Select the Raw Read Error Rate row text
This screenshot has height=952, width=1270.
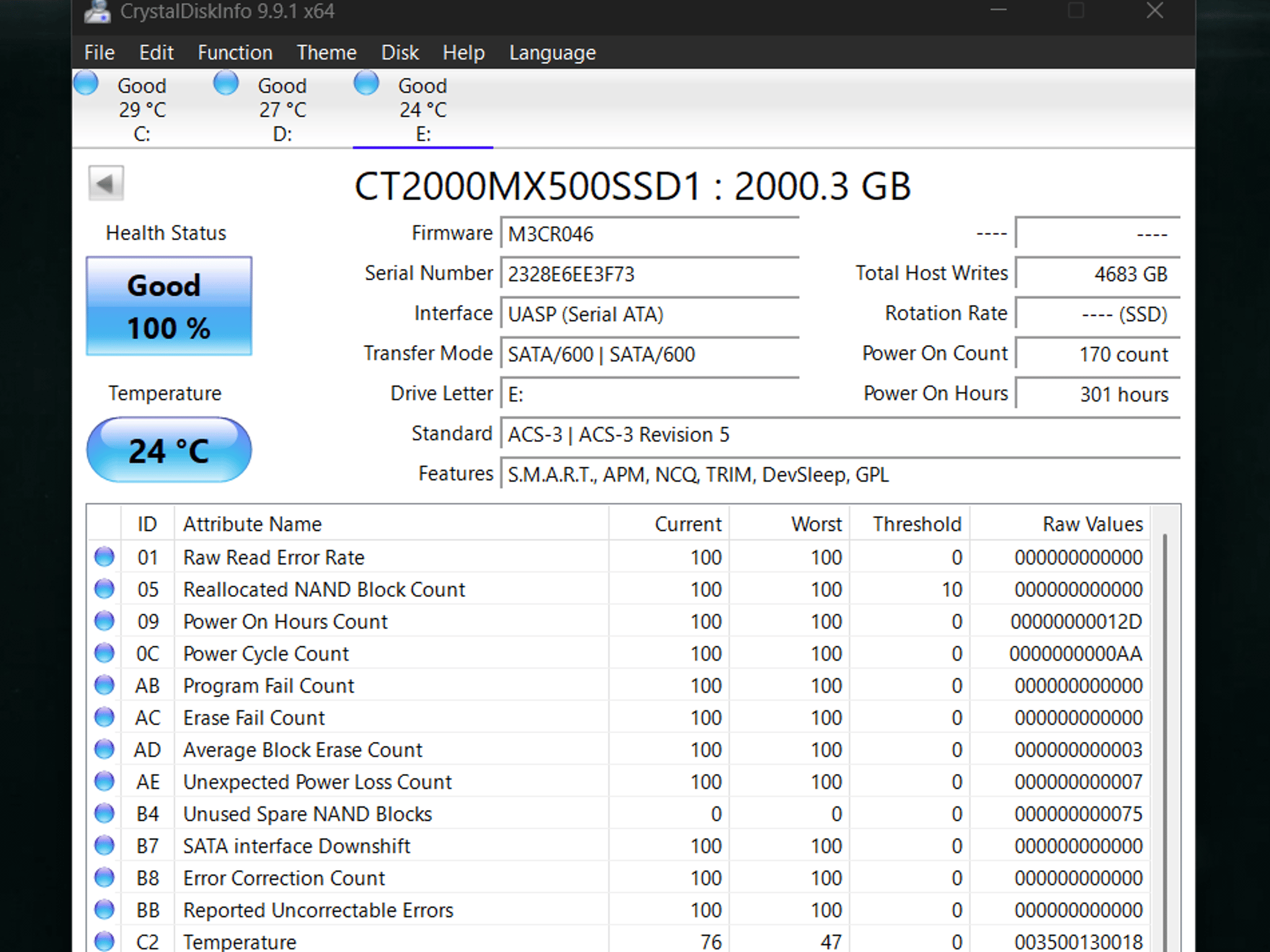273,557
